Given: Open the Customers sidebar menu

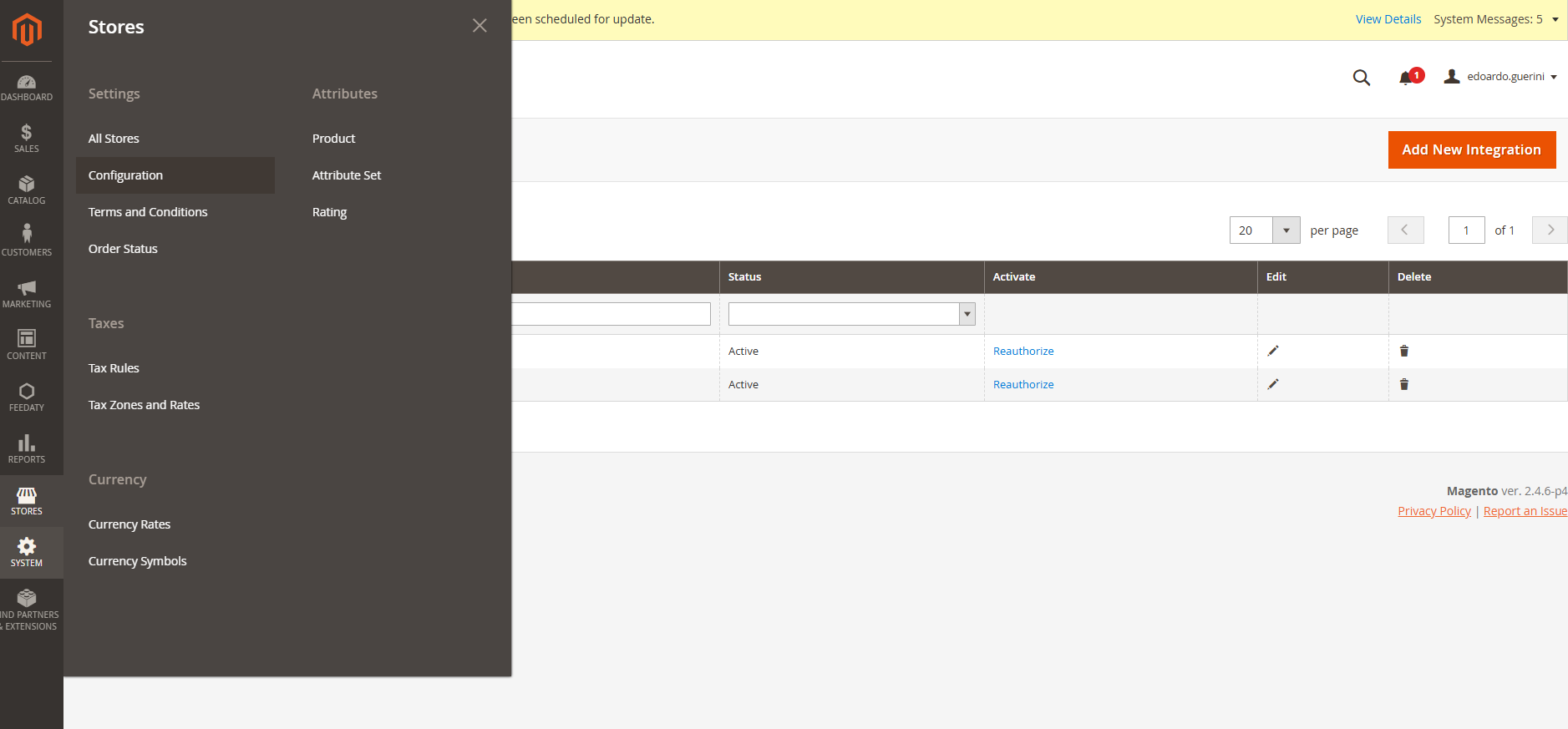Looking at the screenshot, I should 27,242.
